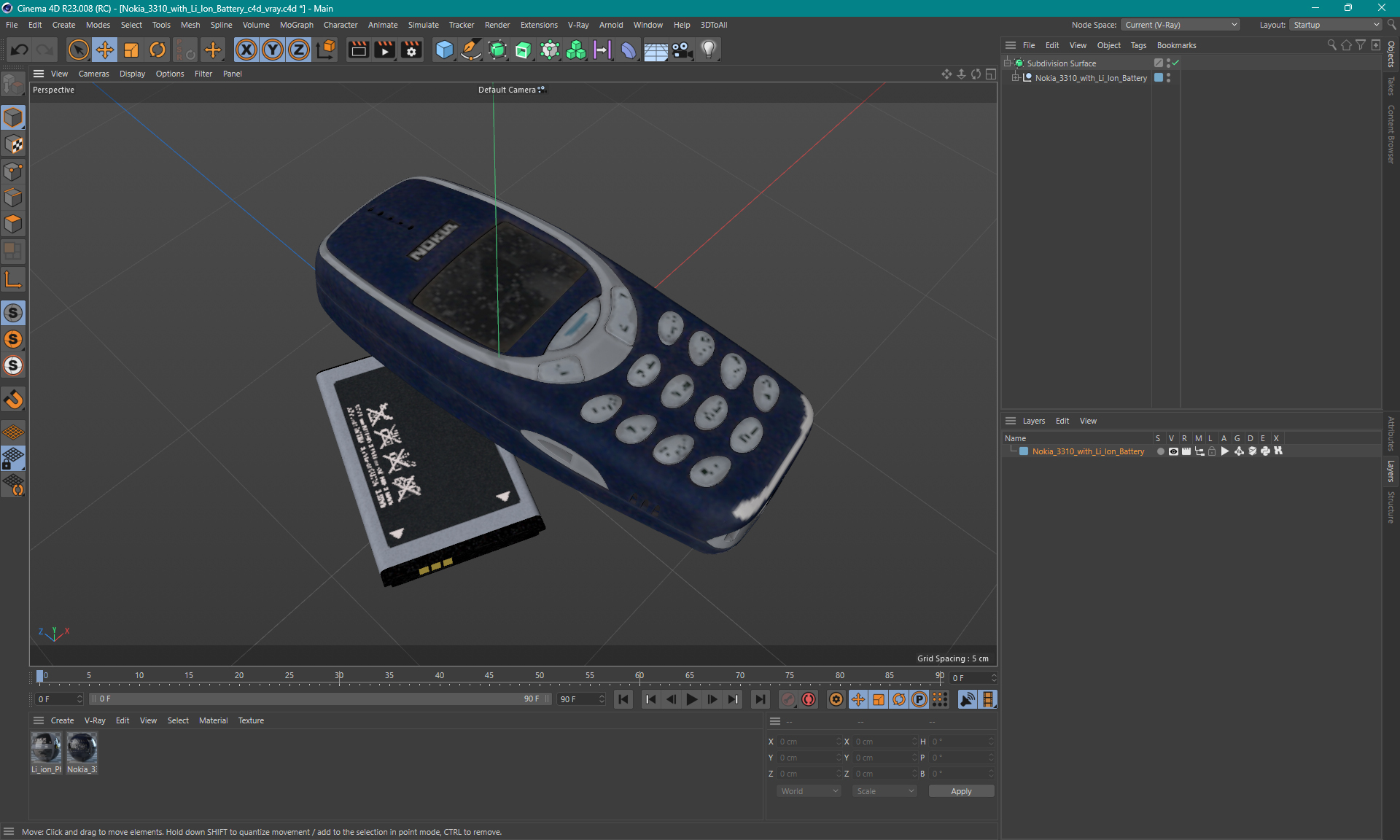This screenshot has height=840, width=1400.
Task: Open the File menu
Action: pos(12,25)
